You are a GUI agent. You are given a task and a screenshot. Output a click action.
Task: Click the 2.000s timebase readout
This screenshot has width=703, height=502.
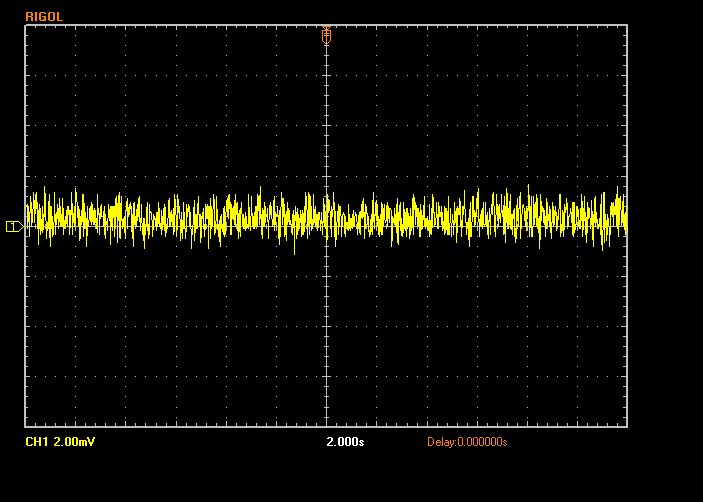click(345, 442)
